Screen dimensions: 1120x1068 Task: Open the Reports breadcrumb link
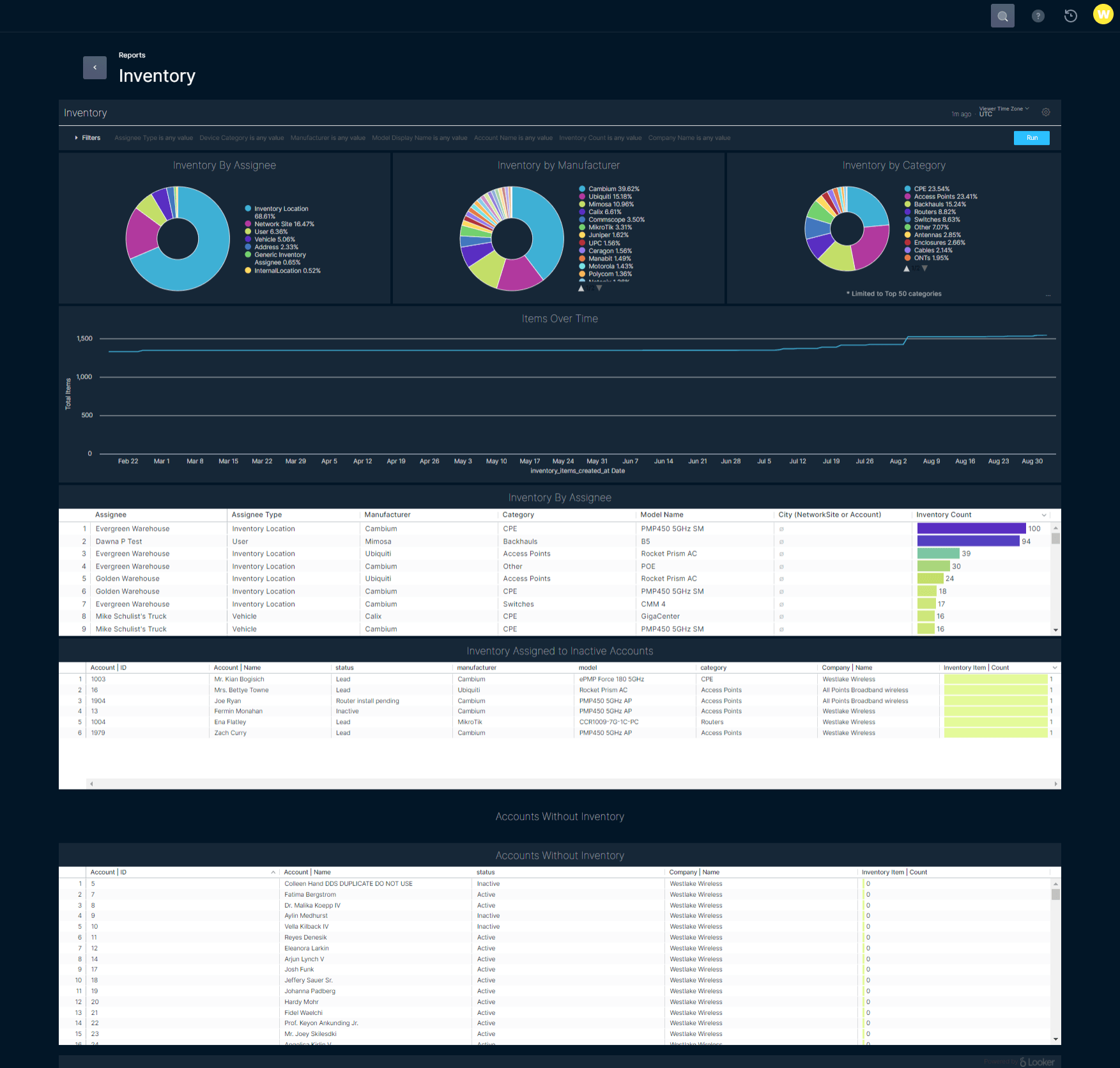click(132, 56)
